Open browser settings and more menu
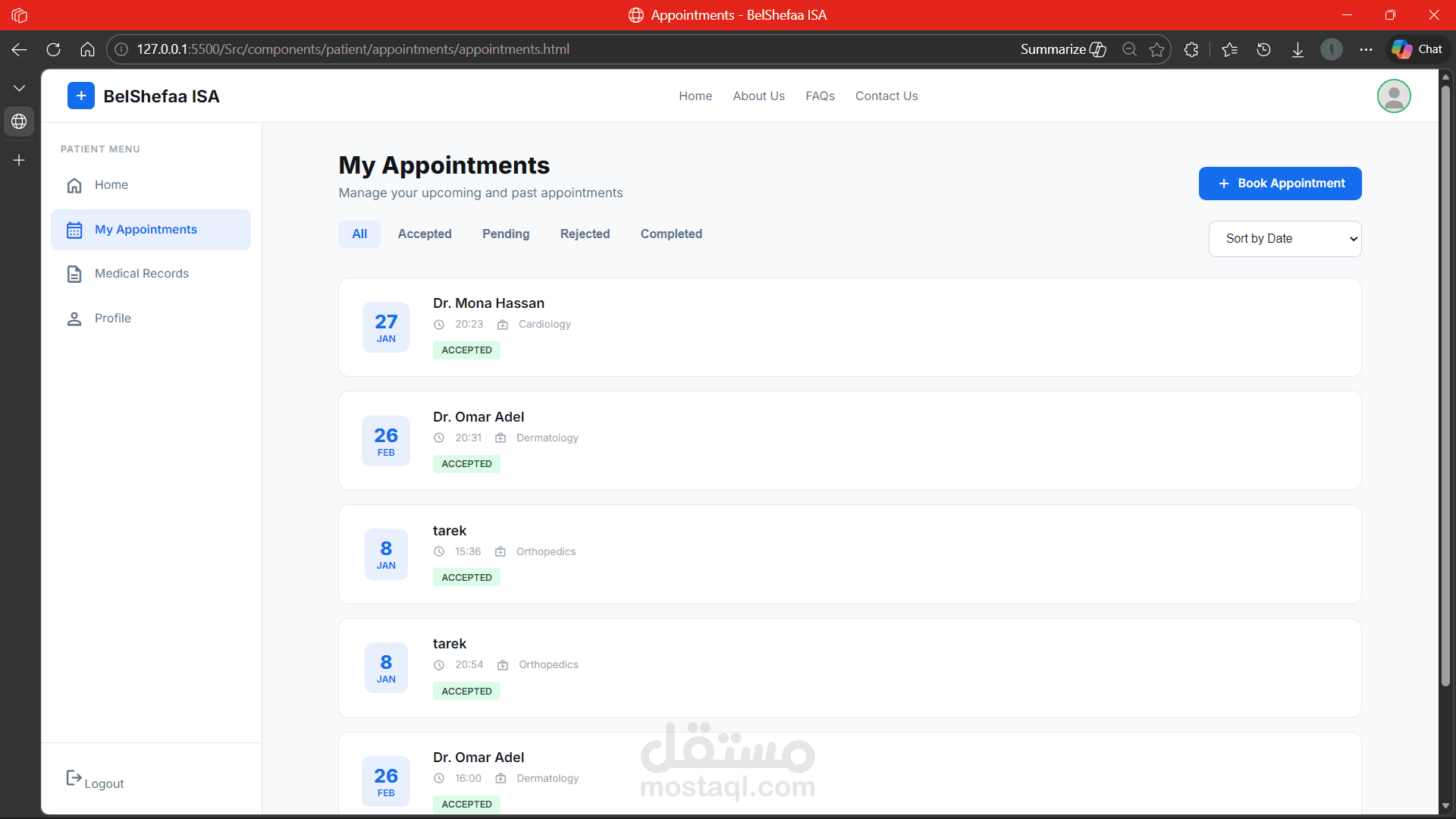Image resolution: width=1456 pixels, height=819 pixels. tap(1366, 49)
